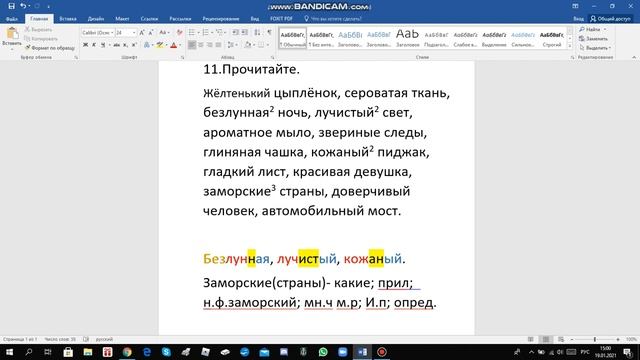Switch to Web Layout view

[x=561, y=339]
